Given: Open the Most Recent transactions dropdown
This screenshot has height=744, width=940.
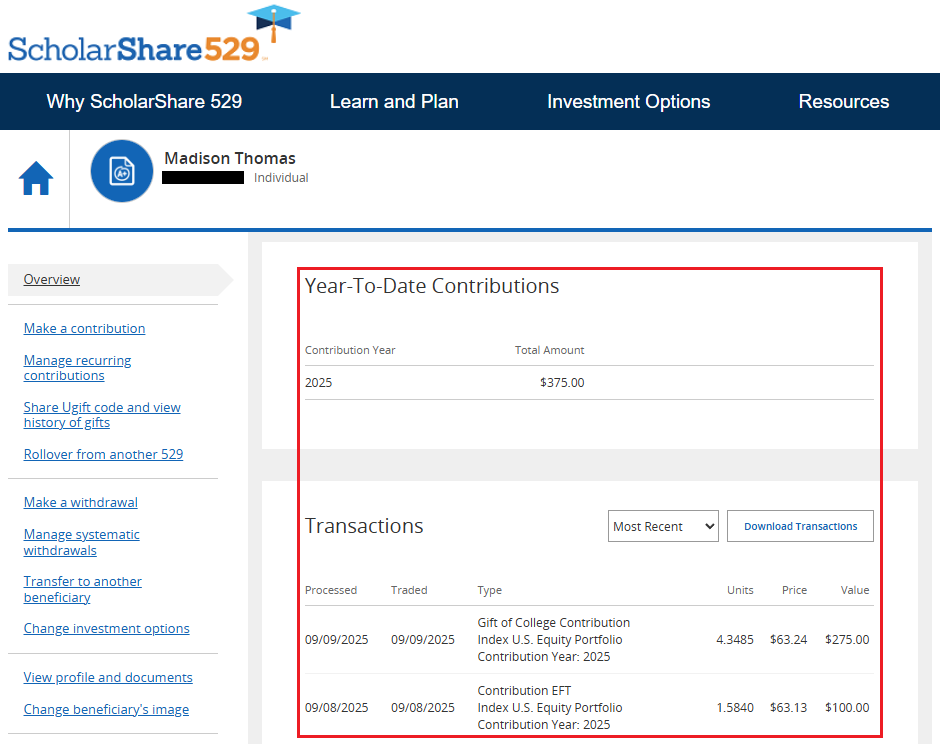Looking at the screenshot, I should tap(663, 526).
